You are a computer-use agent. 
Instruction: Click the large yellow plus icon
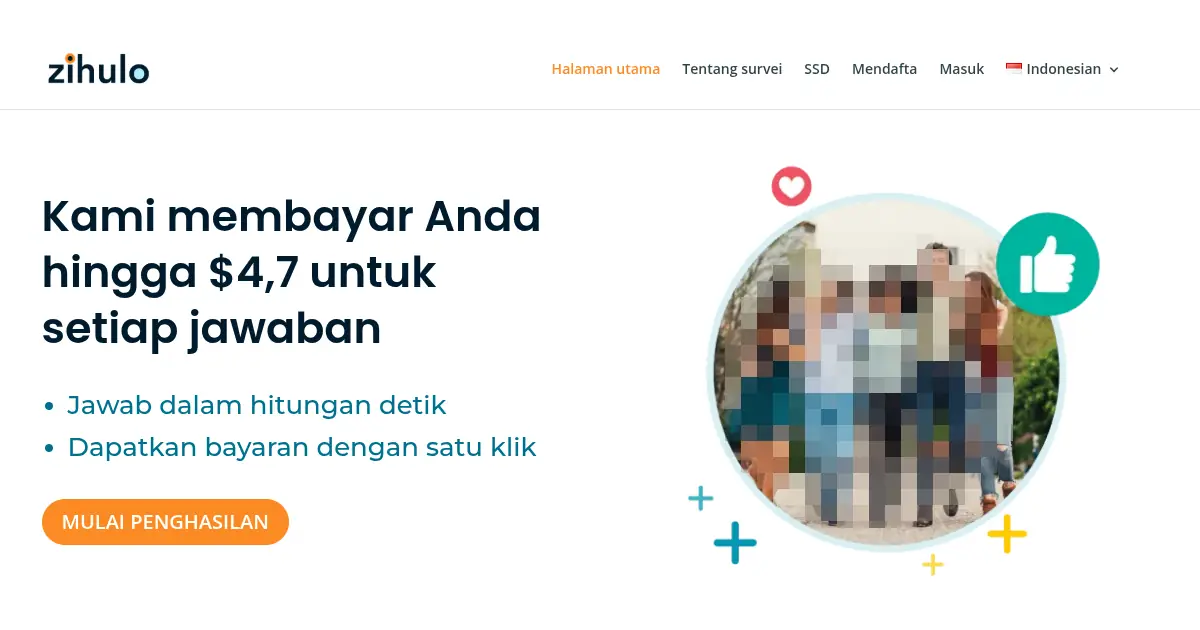click(x=1007, y=534)
